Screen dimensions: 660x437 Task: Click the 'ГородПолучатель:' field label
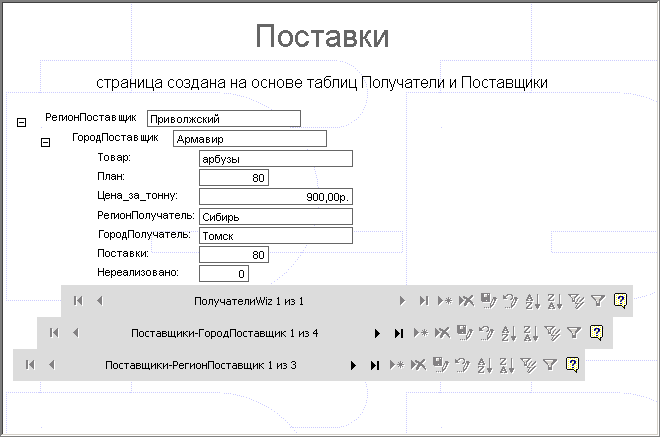tap(144, 234)
